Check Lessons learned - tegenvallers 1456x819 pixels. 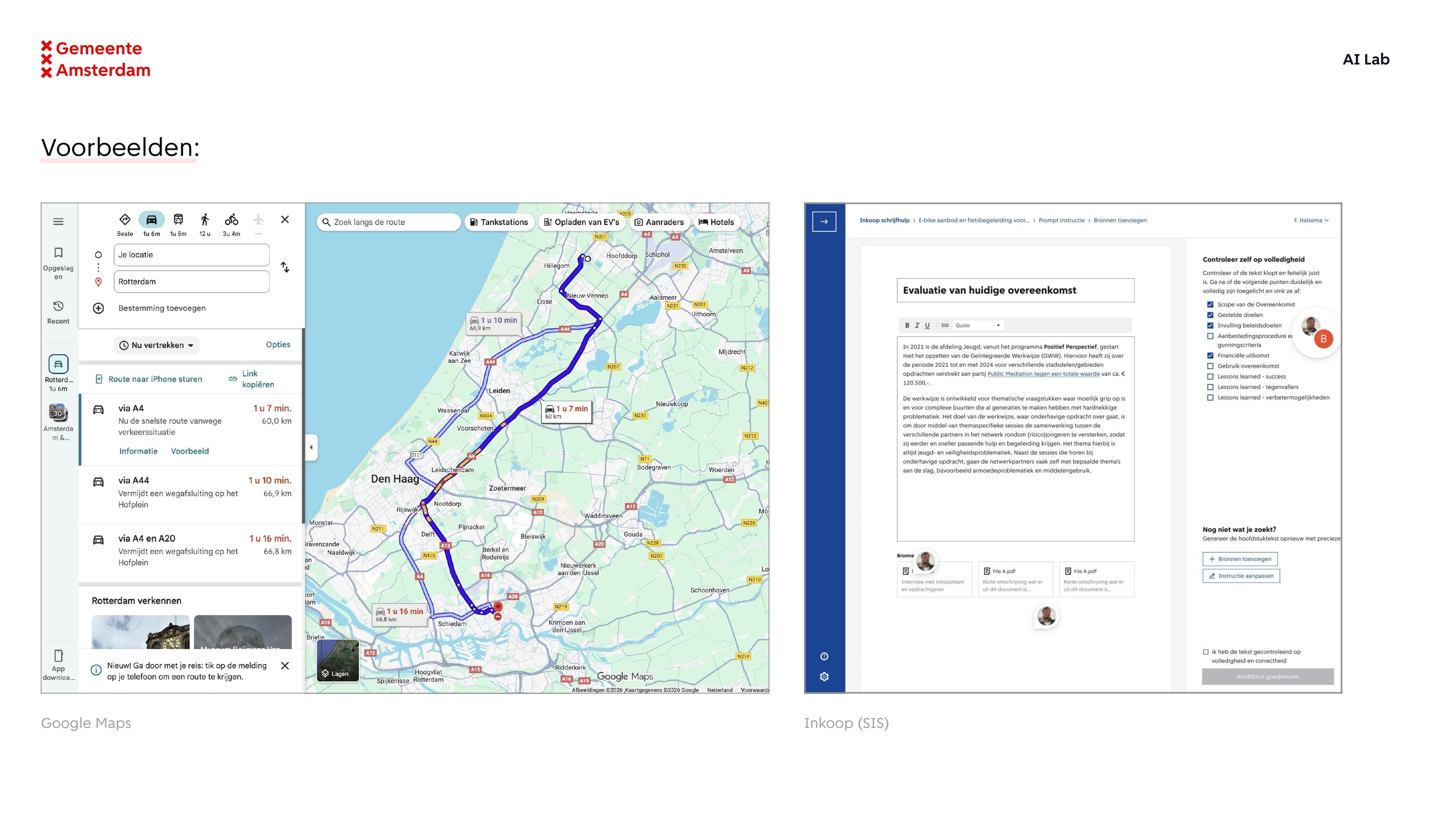tap(1210, 387)
